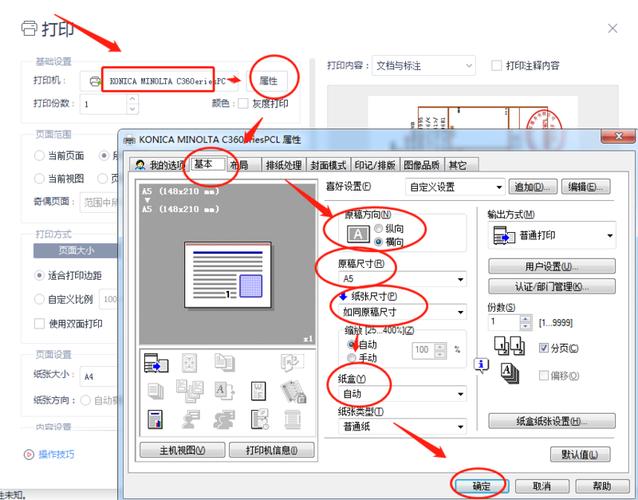
Task: Click the grayed single user authentication icon
Action: 190,419
